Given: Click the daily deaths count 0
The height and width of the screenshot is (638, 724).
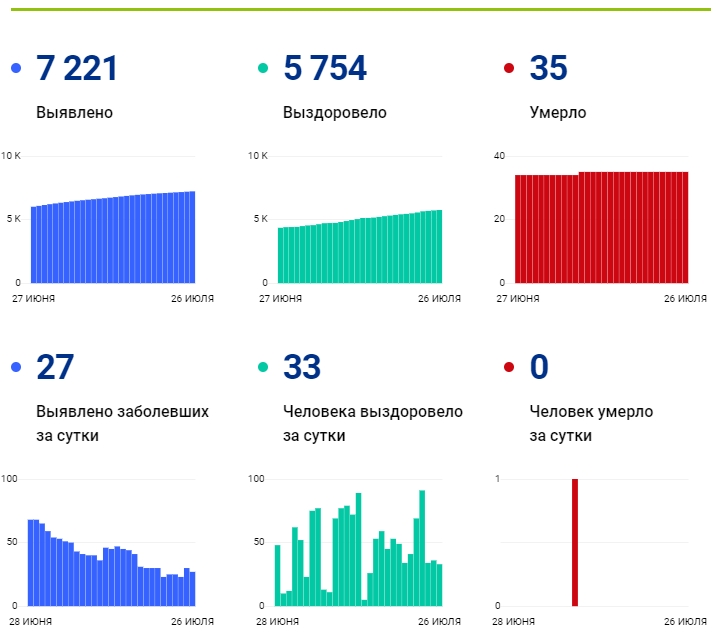Looking at the screenshot, I should 539,367.
